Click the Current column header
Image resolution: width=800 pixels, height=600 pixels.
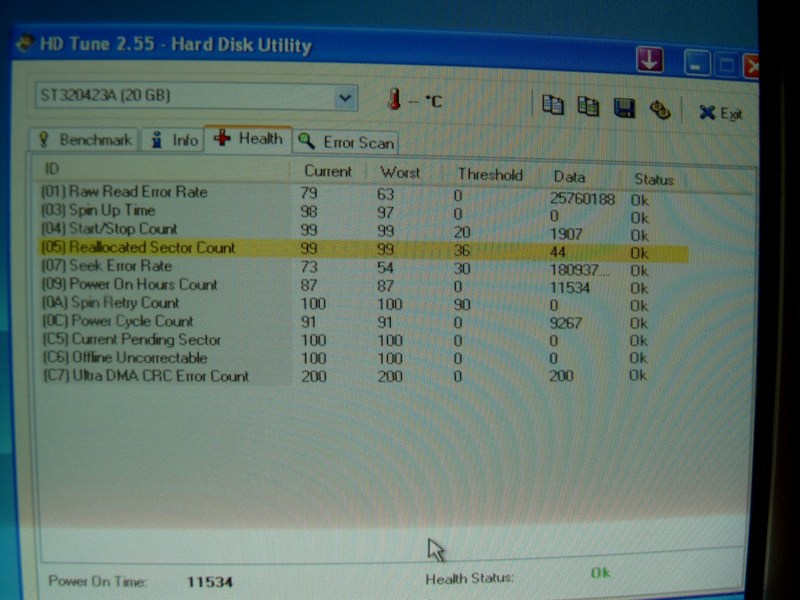coord(328,171)
